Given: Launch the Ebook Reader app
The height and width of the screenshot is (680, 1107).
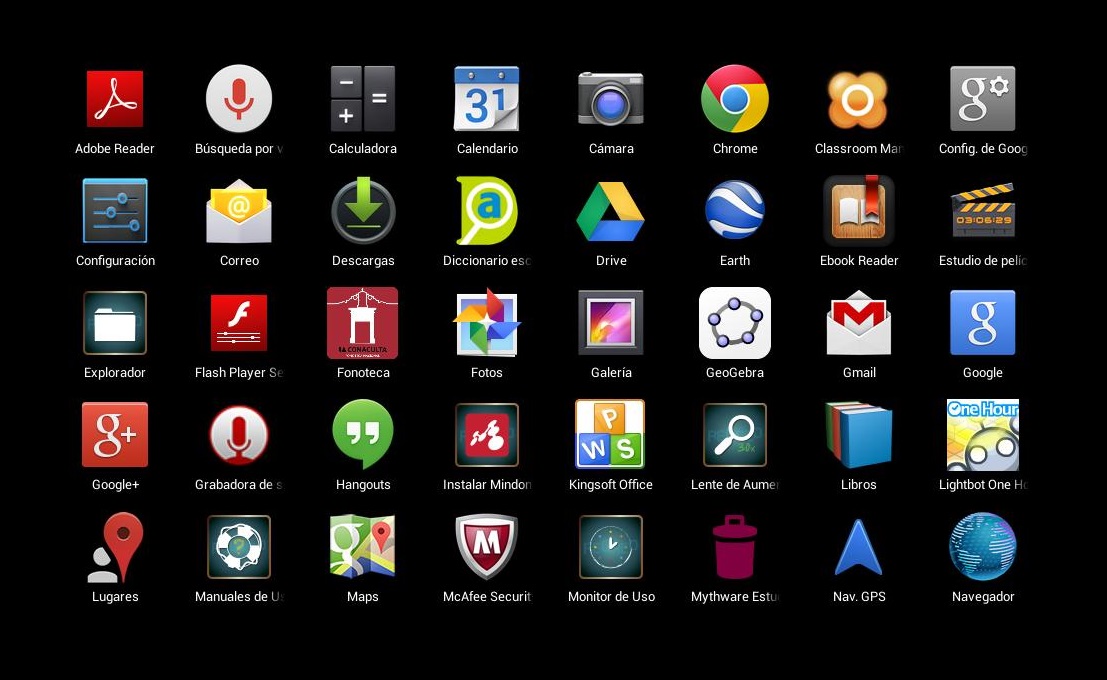Looking at the screenshot, I should click(x=859, y=211).
